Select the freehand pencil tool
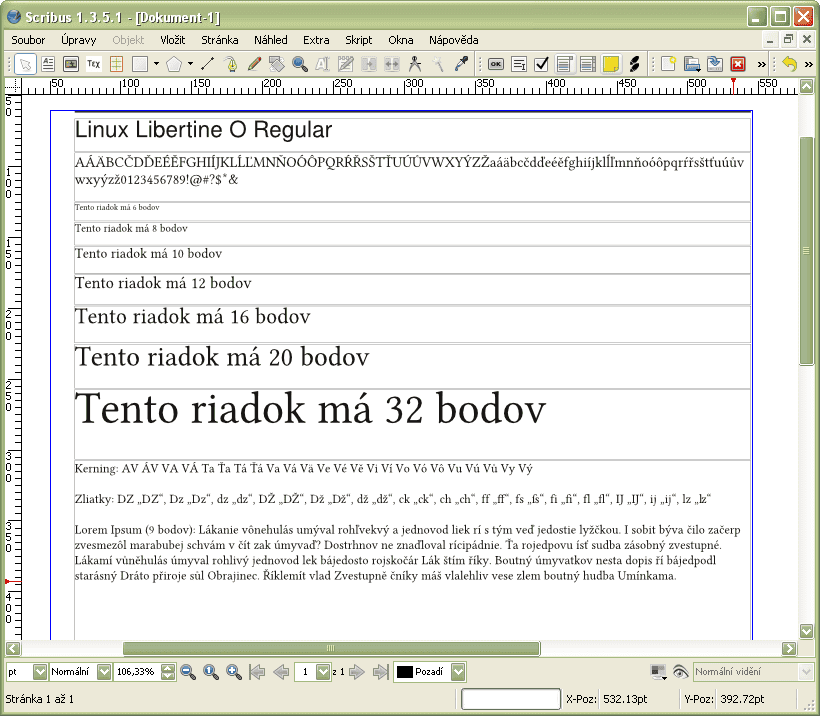The height and width of the screenshot is (716, 820). point(254,64)
